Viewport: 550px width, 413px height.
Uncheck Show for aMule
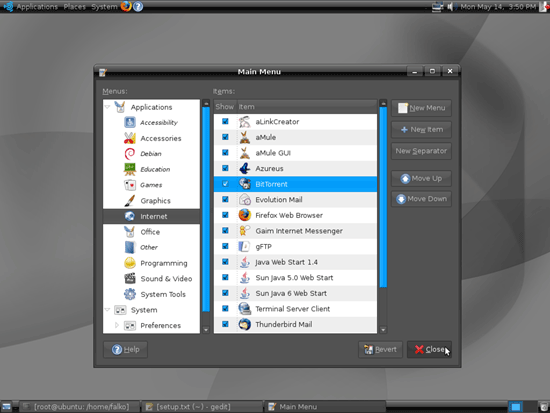point(225,137)
